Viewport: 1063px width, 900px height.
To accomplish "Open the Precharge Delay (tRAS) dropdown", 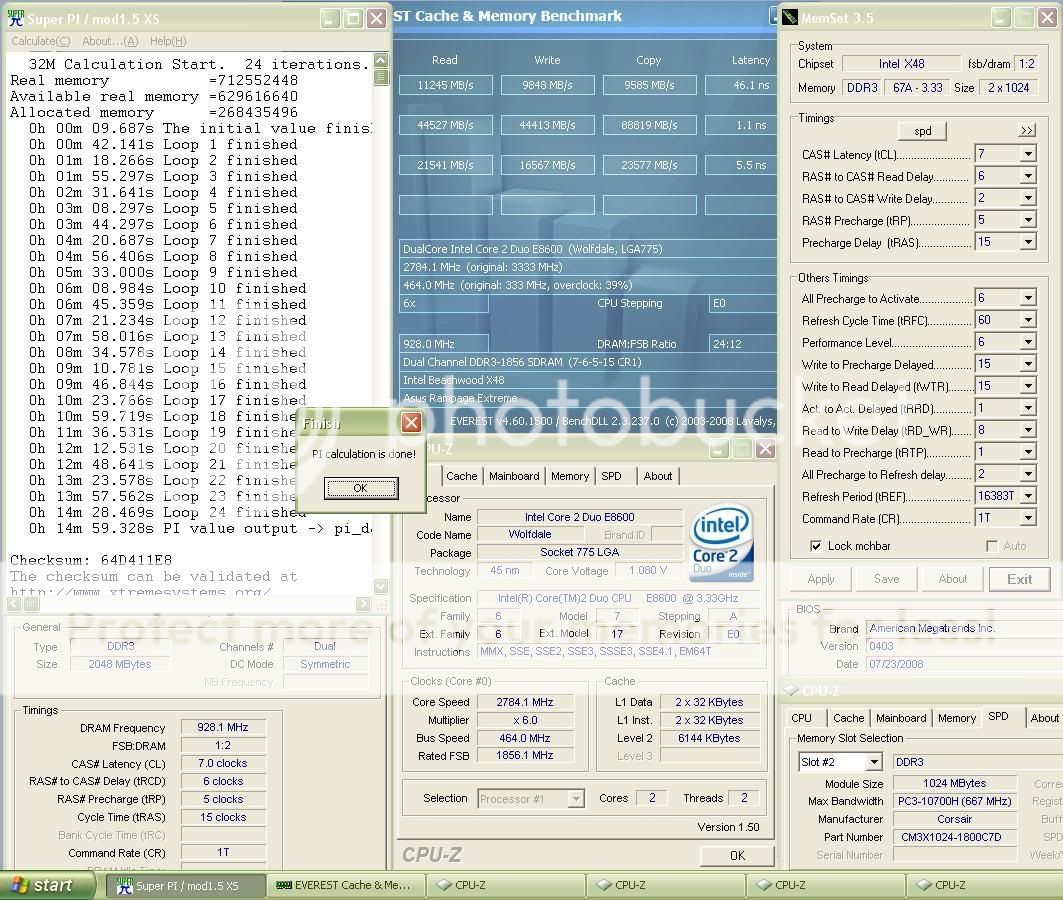I will coord(1028,242).
